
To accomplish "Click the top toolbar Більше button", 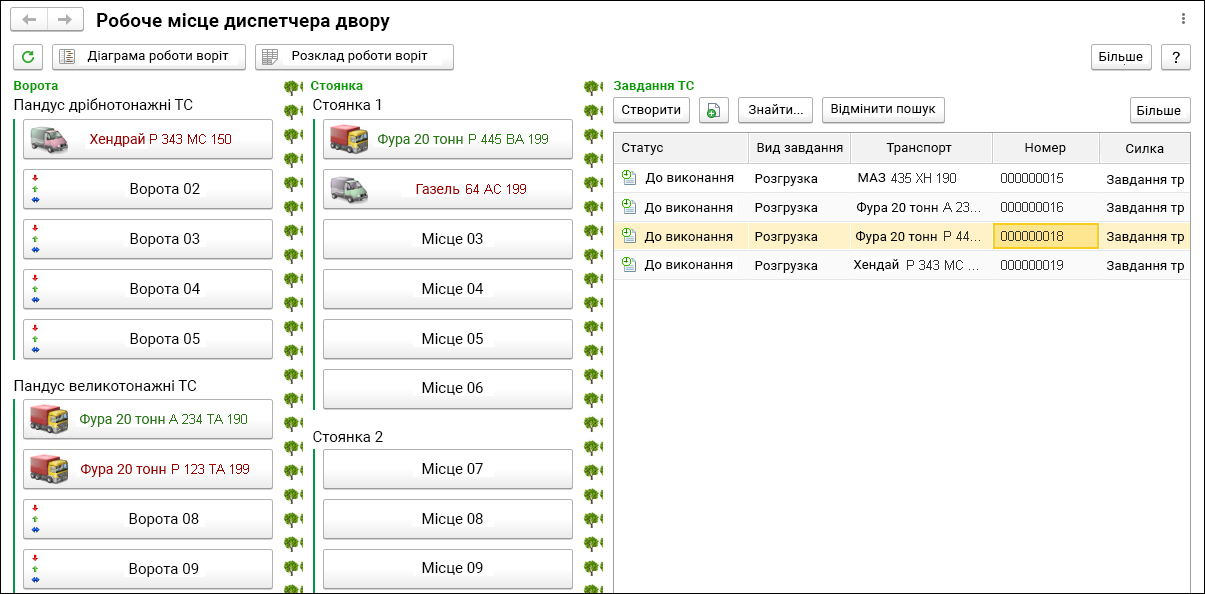I will point(1121,57).
